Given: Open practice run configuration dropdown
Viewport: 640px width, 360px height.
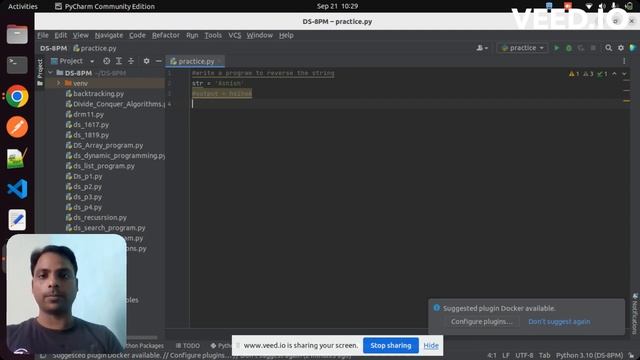Looking at the screenshot, I should click(522, 48).
